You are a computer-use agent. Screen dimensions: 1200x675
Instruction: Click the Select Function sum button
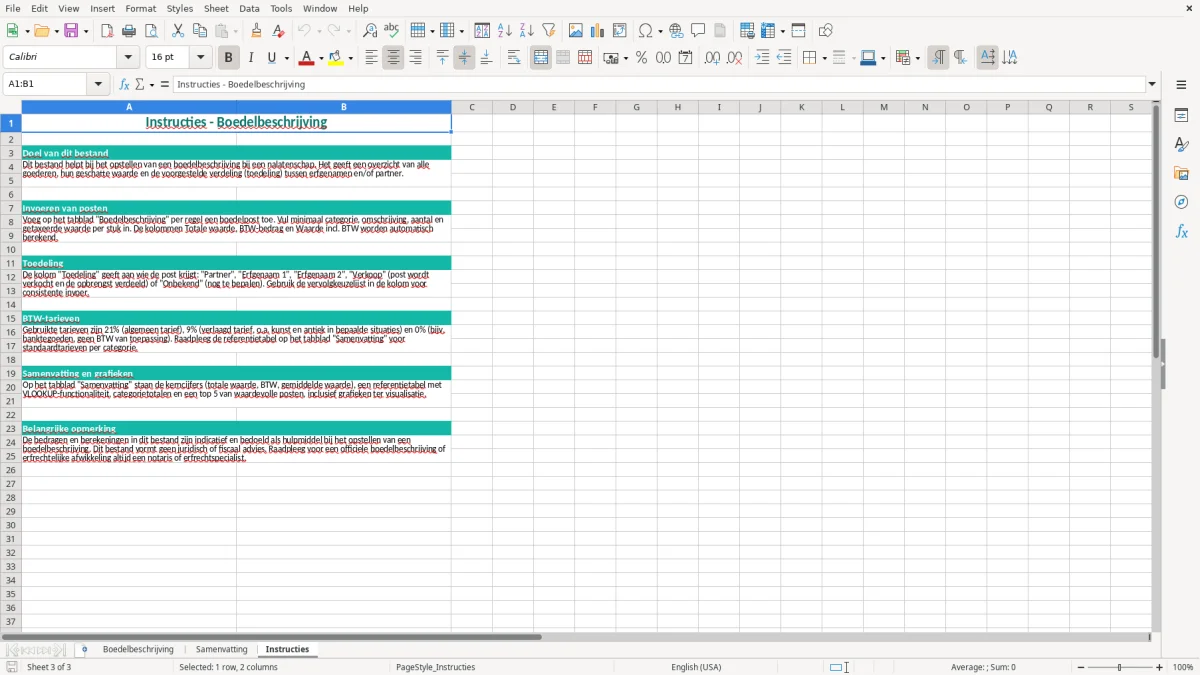[x=141, y=84]
